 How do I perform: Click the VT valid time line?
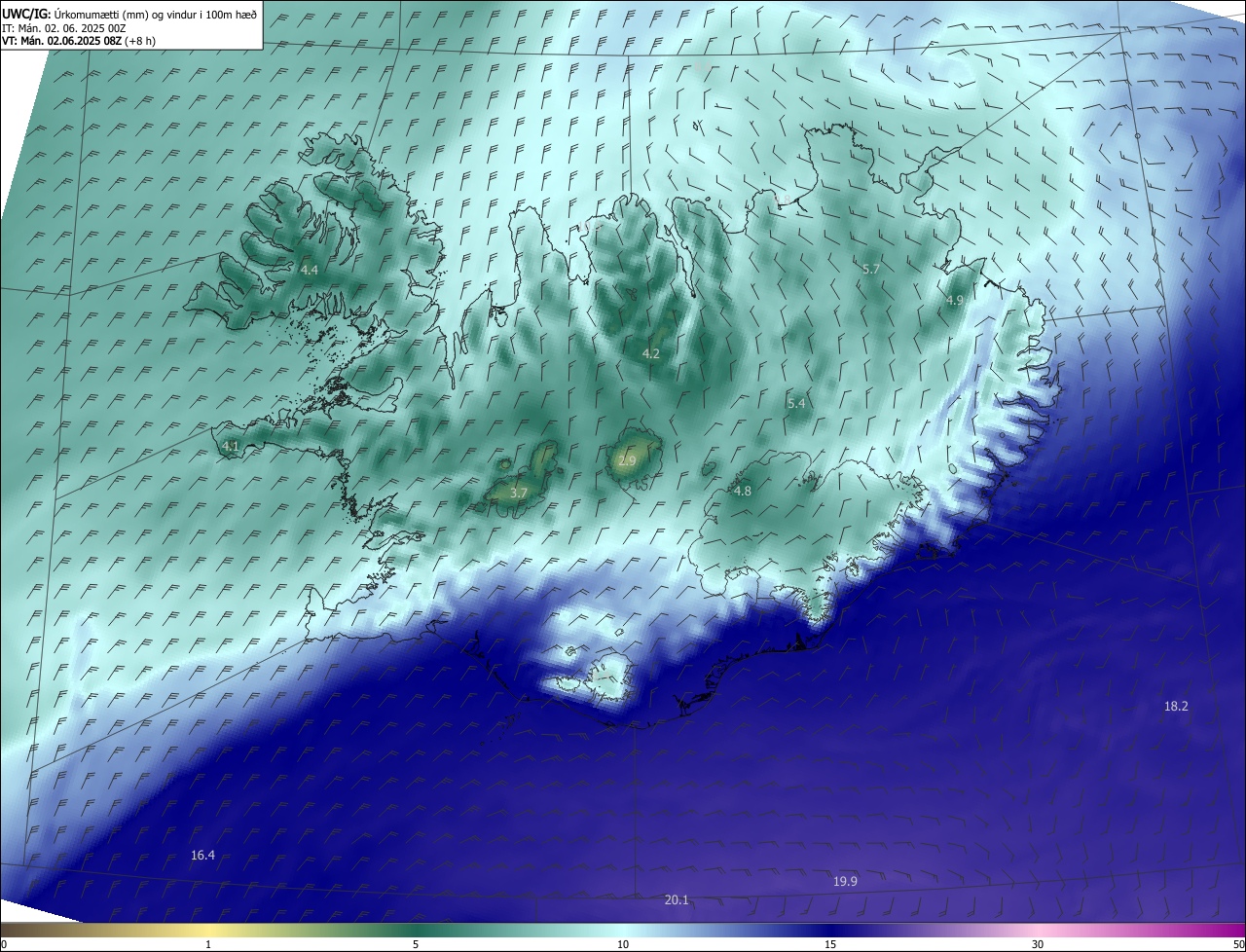(x=79, y=41)
